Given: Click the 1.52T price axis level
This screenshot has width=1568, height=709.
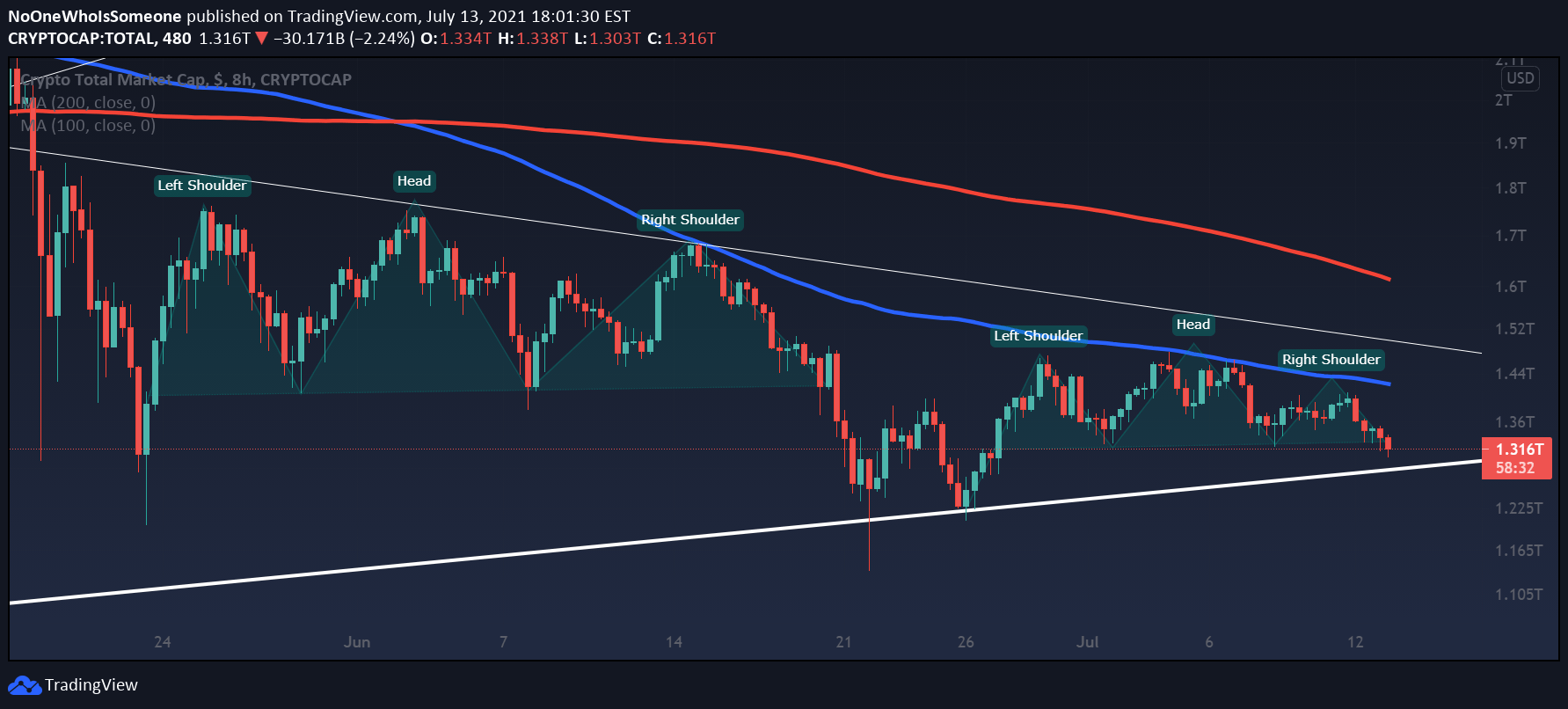Looking at the screenshot, I should click(1514, 329).
